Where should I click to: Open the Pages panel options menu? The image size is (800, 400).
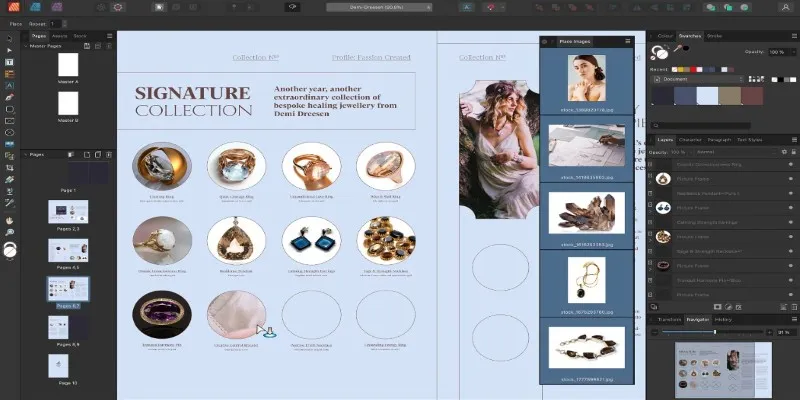pyautogui.click(x=109, y=36)
